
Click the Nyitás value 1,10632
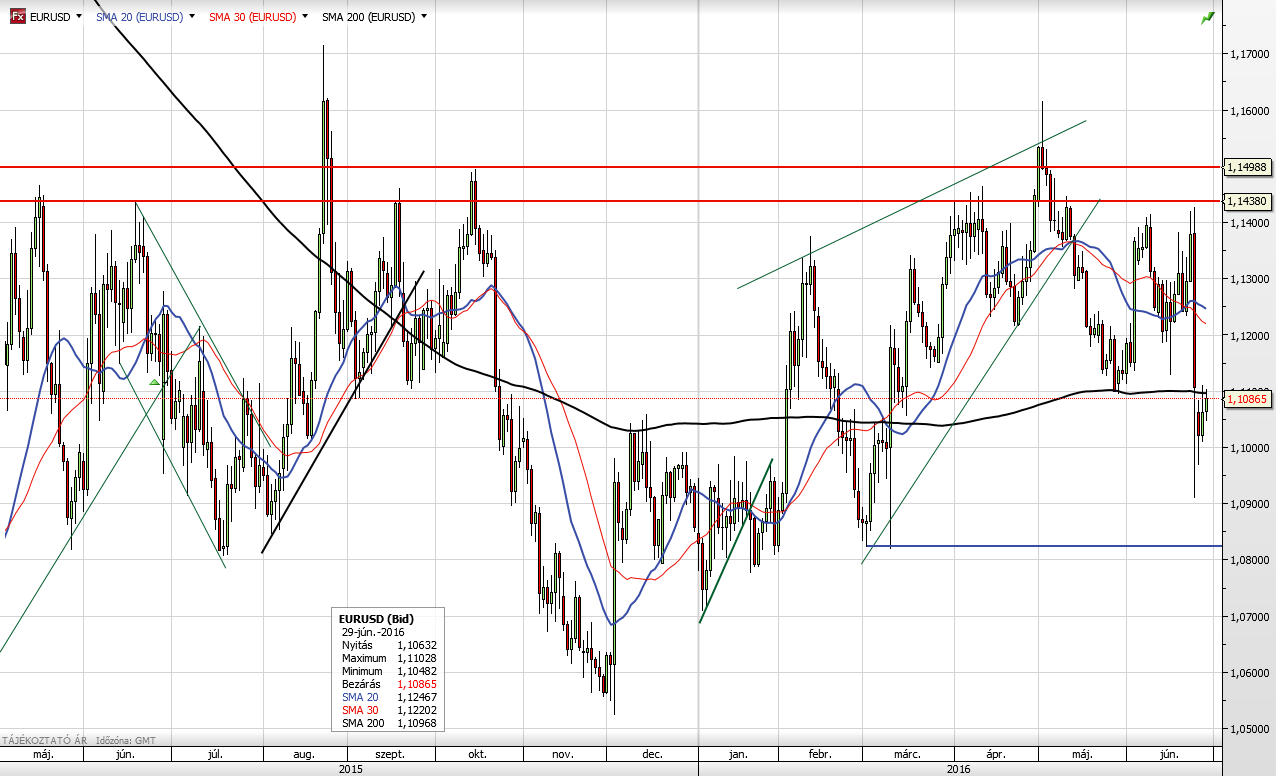417,646
